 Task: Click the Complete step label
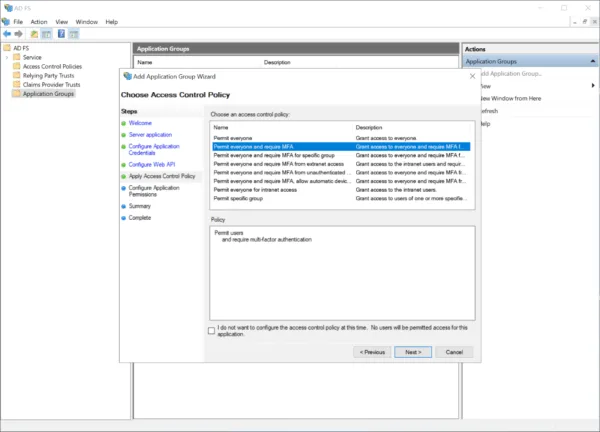click(x=140, y=218)
